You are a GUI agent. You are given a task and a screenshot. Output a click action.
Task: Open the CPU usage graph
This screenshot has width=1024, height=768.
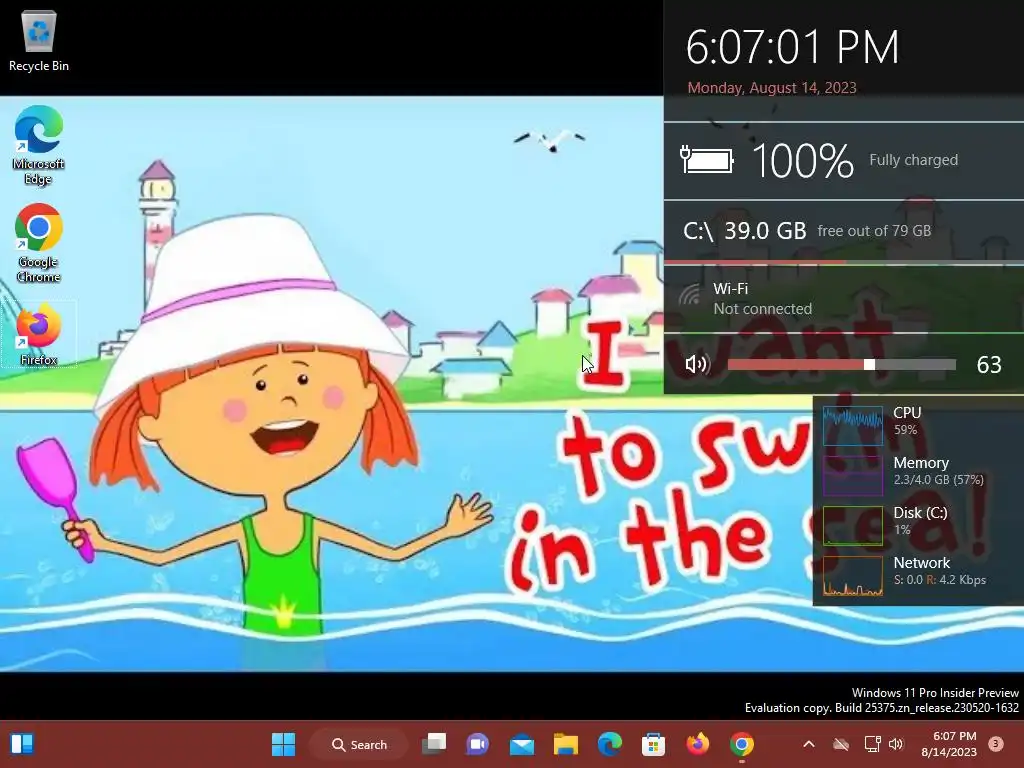coord(853,426)
